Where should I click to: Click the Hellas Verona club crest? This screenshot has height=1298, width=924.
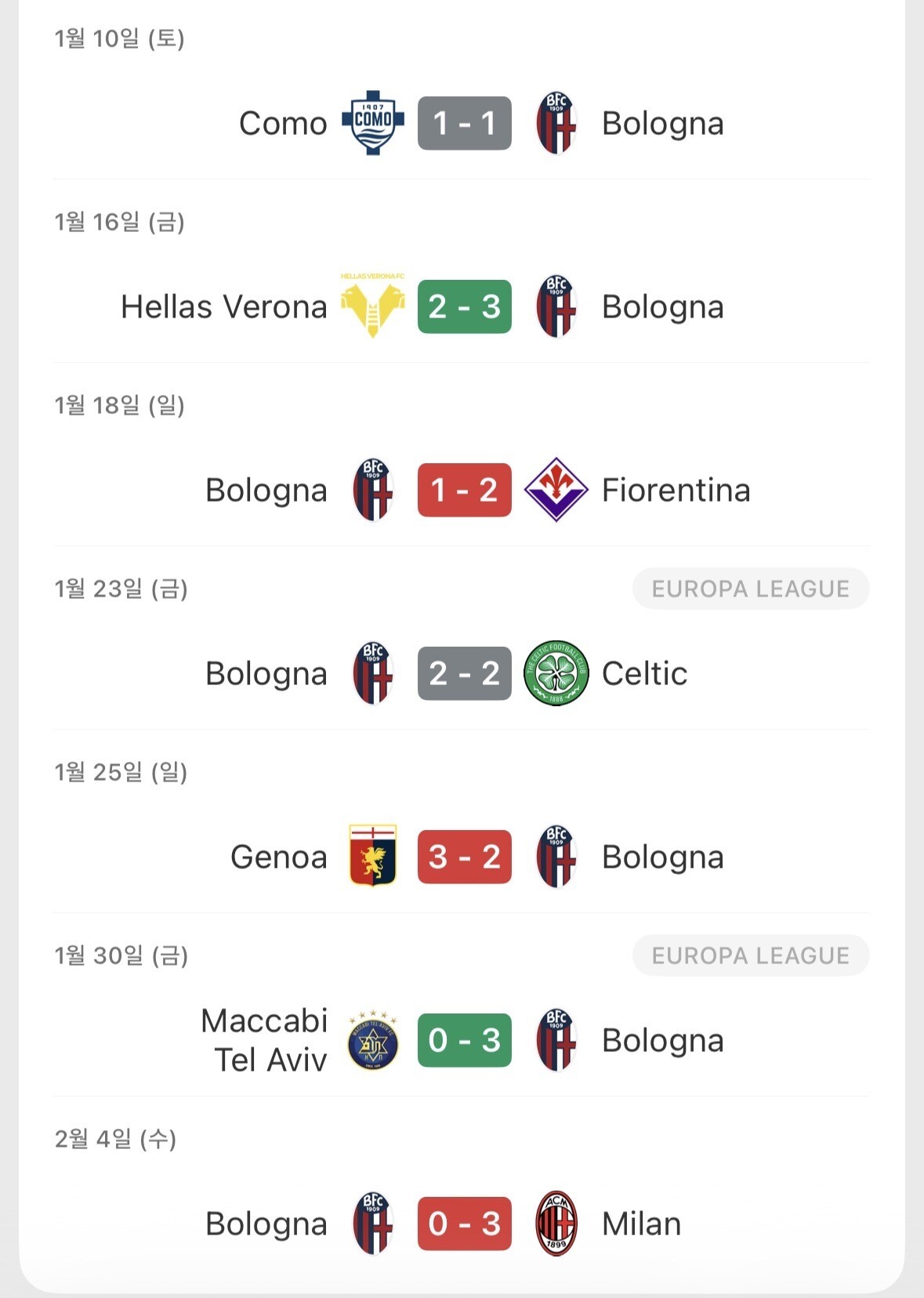(x=373, y=308)
